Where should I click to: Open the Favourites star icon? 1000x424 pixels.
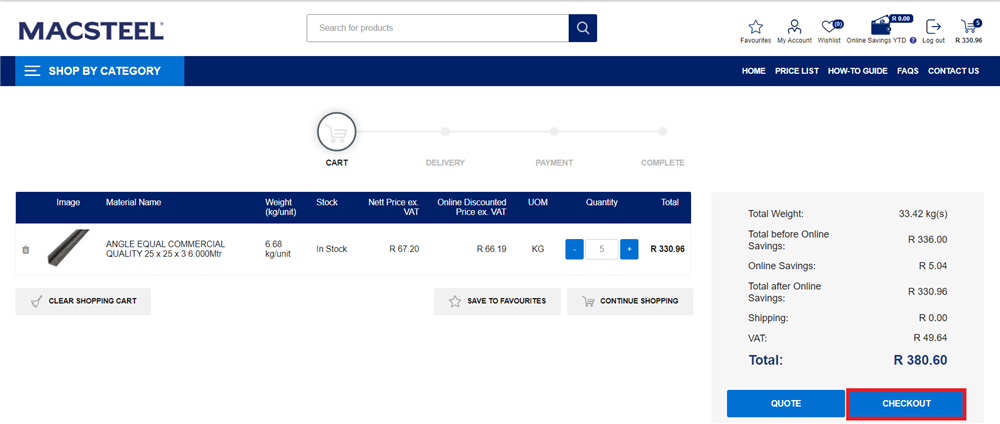755,27
